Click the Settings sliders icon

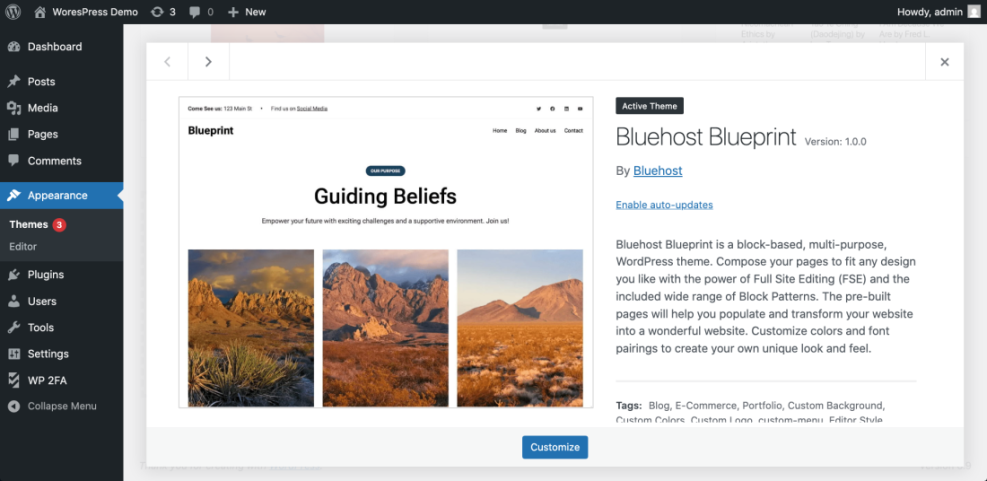point(14,354)
